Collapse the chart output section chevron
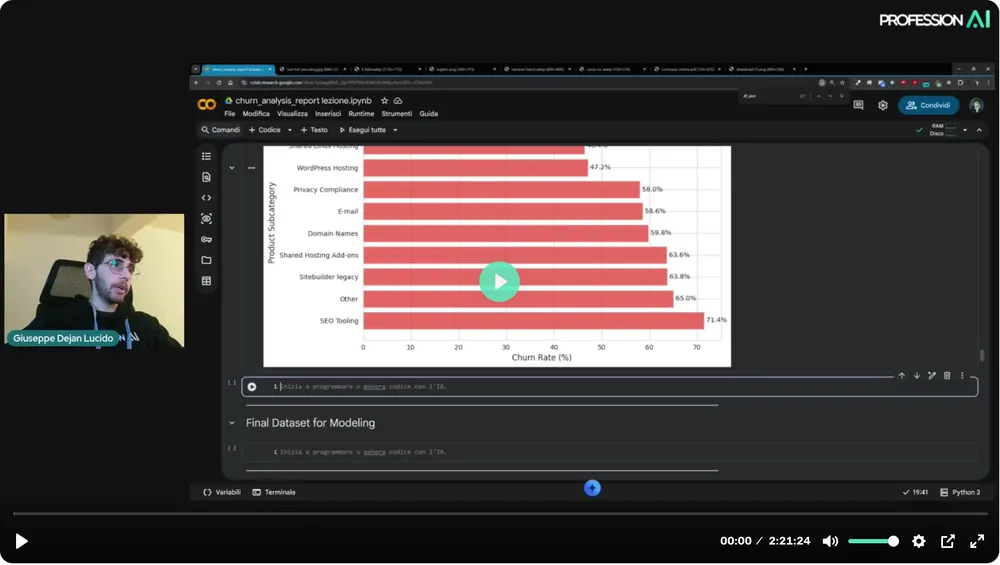Screen dimensions: 1000x565 pyautogui.click(x=232, y=168)
